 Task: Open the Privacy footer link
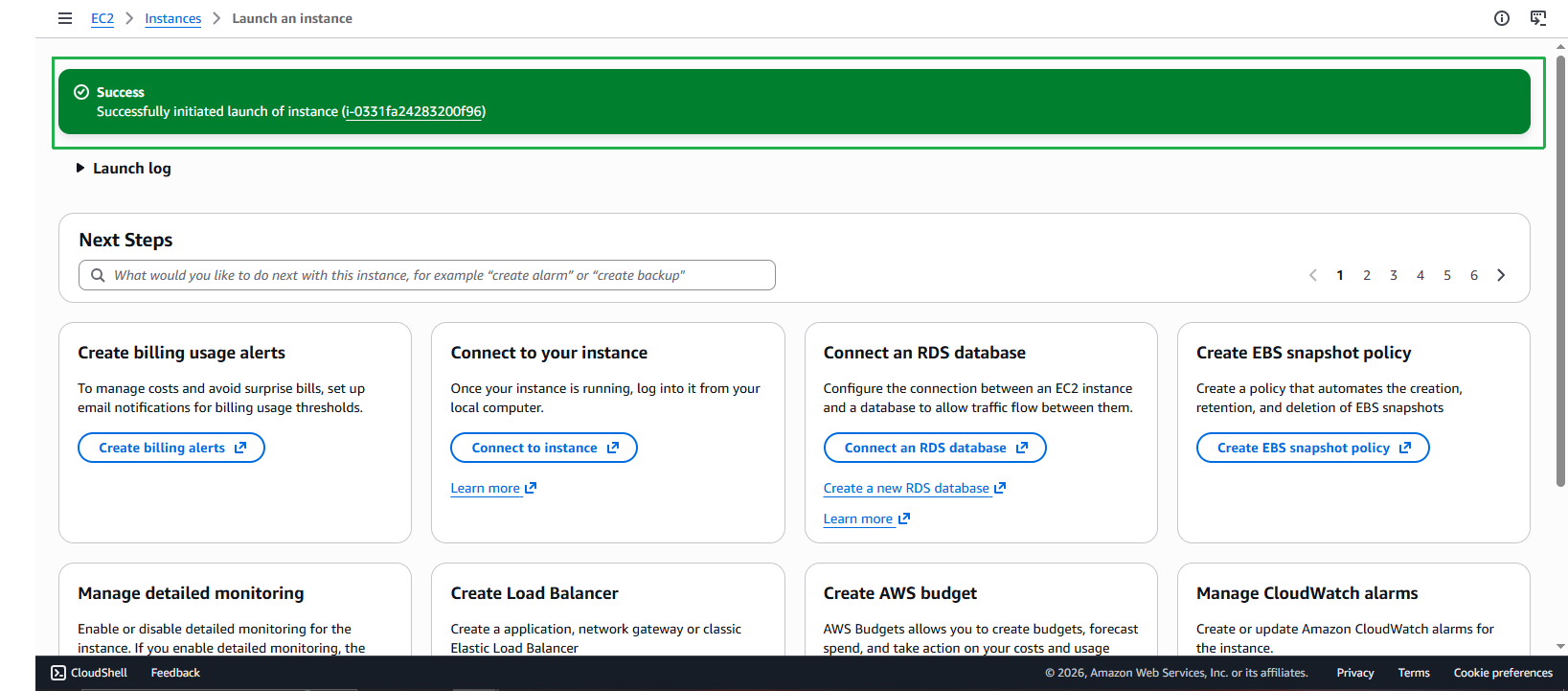pos(1355,673)
